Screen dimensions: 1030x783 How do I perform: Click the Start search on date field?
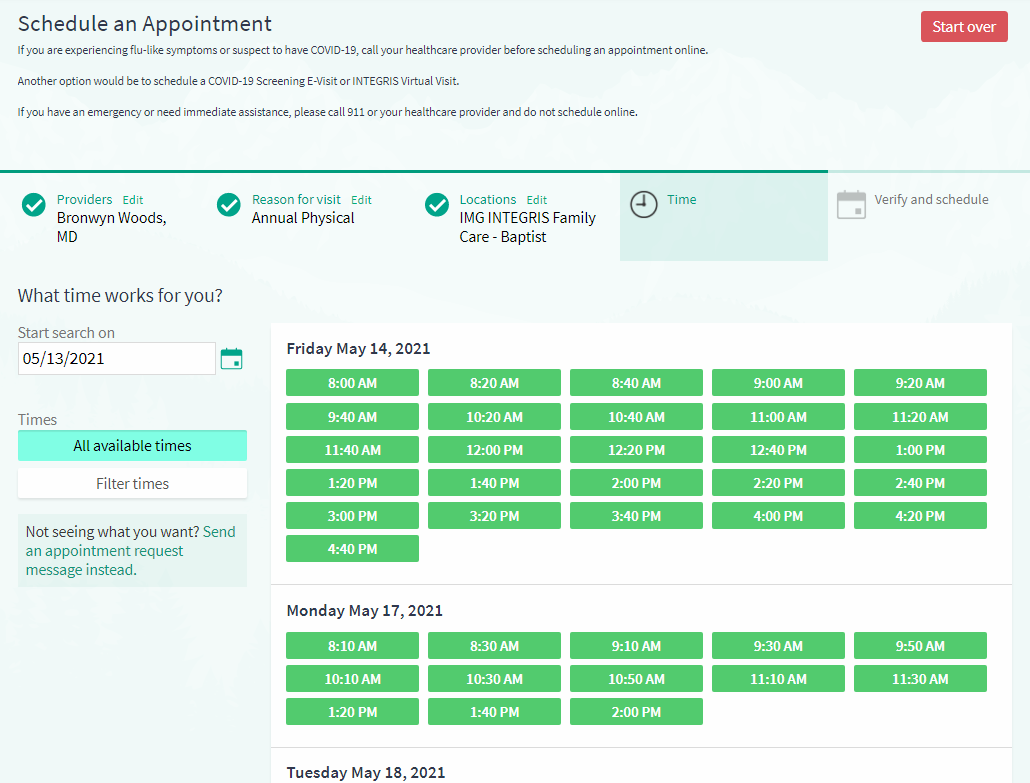[x=116, y=359]
